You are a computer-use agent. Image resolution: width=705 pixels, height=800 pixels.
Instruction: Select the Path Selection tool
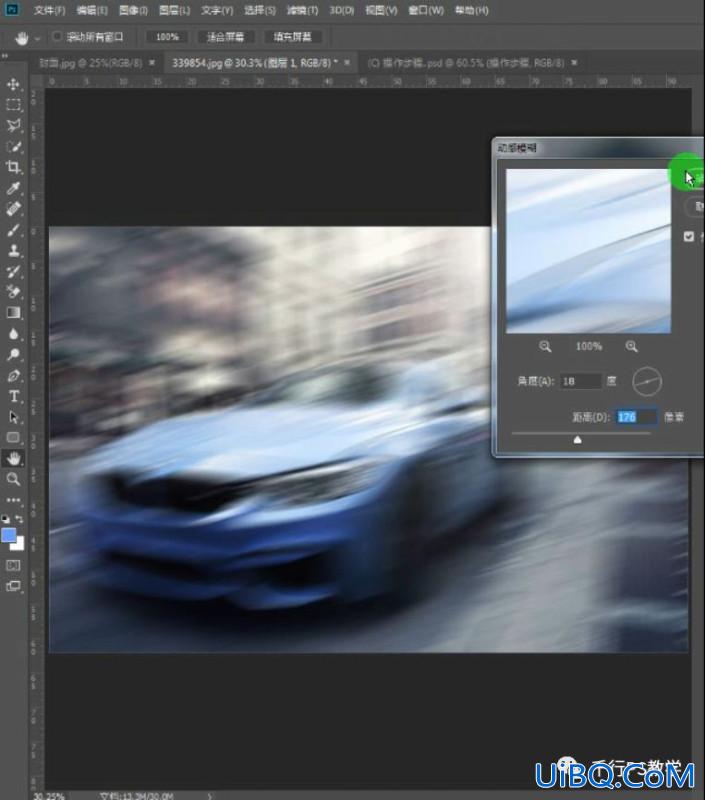tap(13, 417)
